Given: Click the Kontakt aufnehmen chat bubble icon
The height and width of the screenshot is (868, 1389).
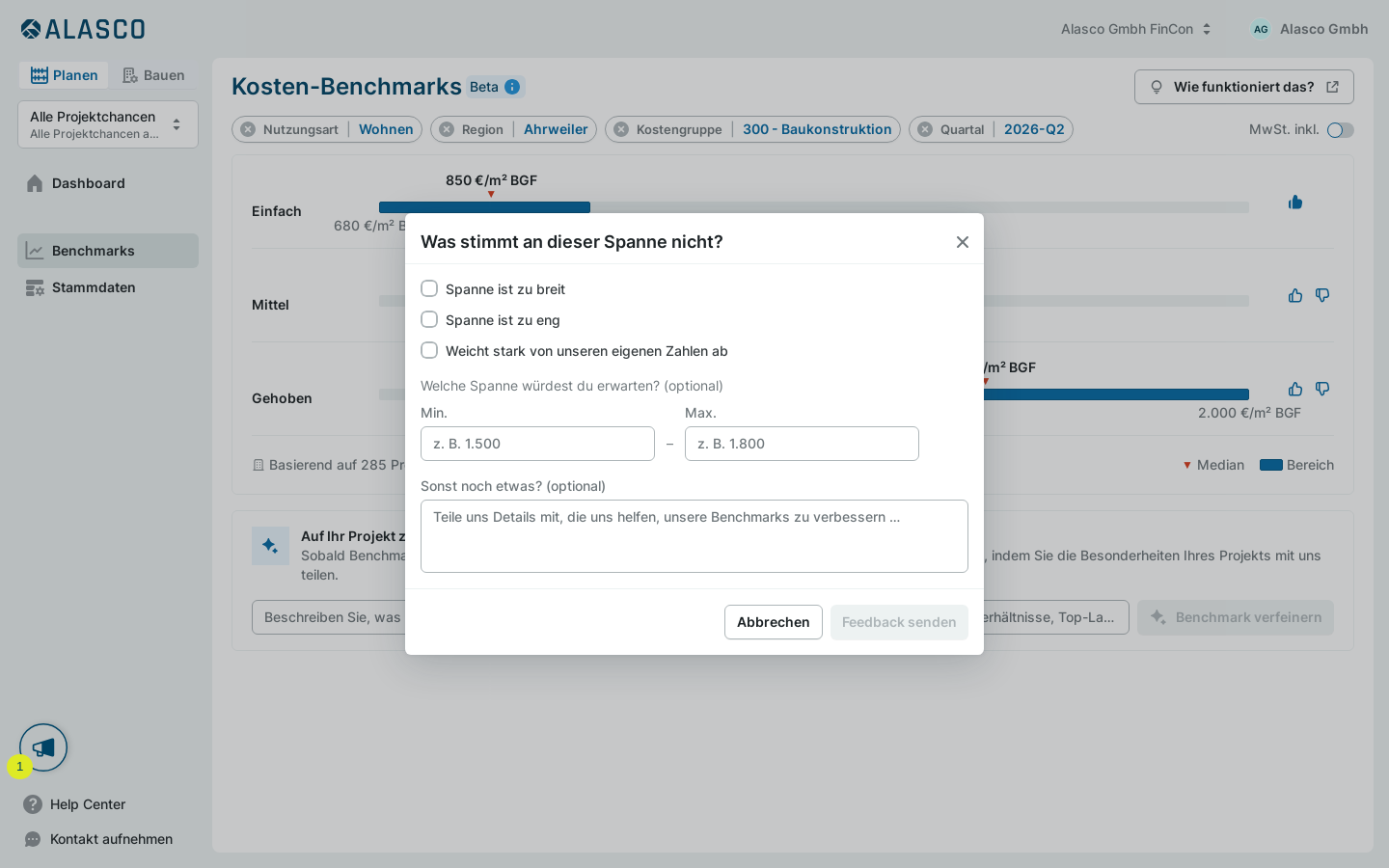Looking at the screenshot, I should pyautogui.click(x=33, y=839).
